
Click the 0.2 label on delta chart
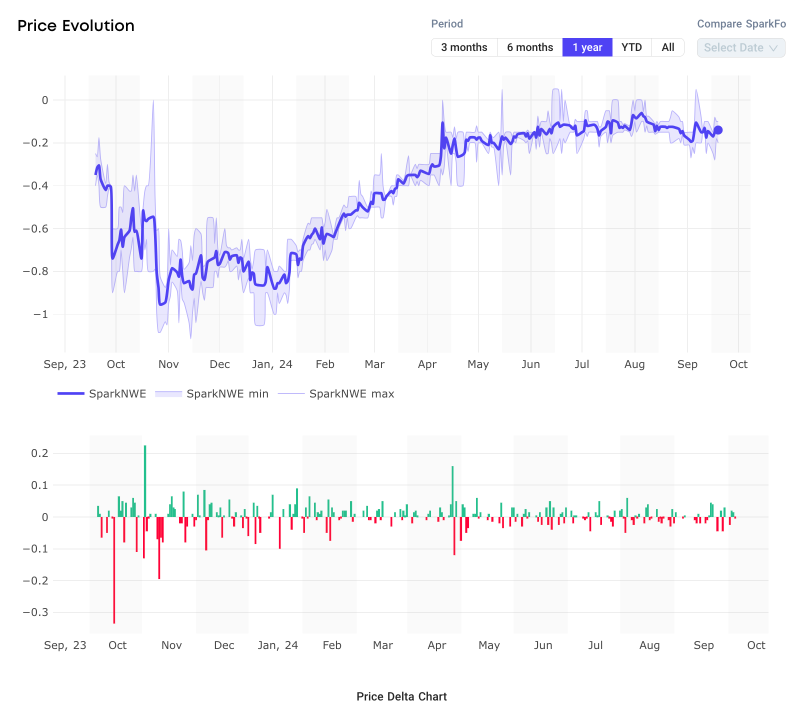pyautogui.click(x=40, y=453)
